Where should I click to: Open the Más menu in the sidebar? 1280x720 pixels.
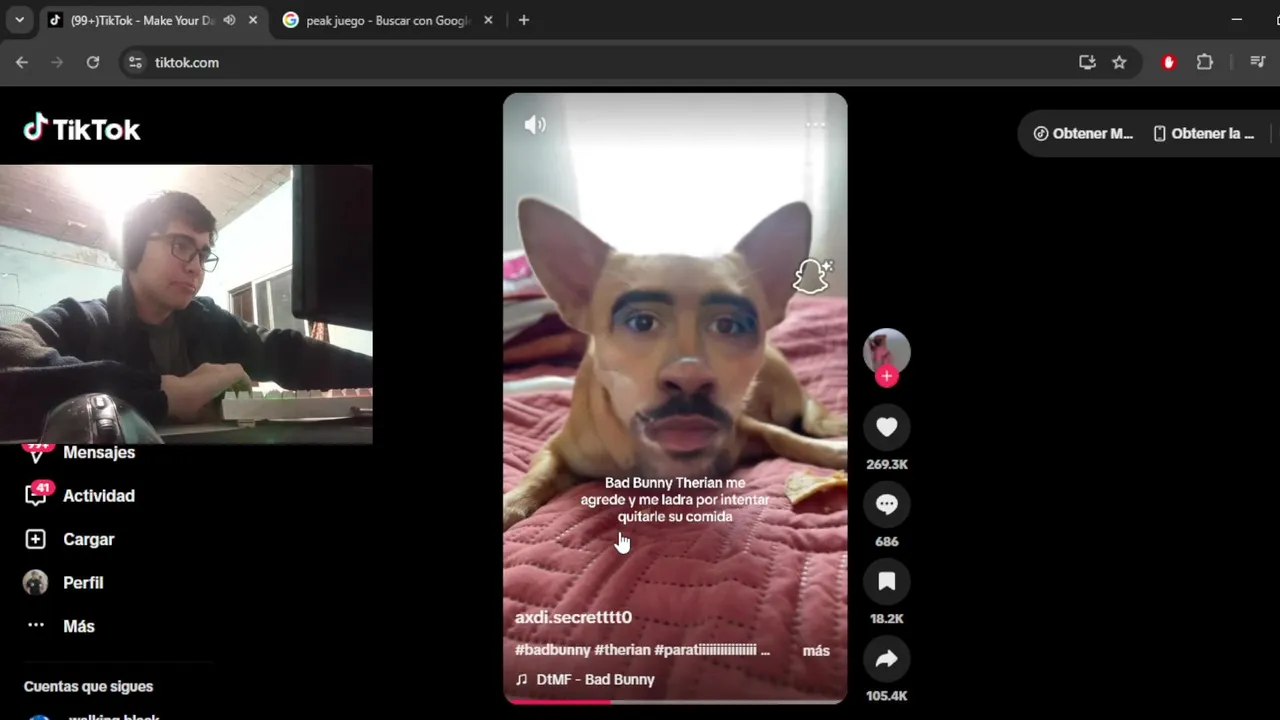(78, 626)
